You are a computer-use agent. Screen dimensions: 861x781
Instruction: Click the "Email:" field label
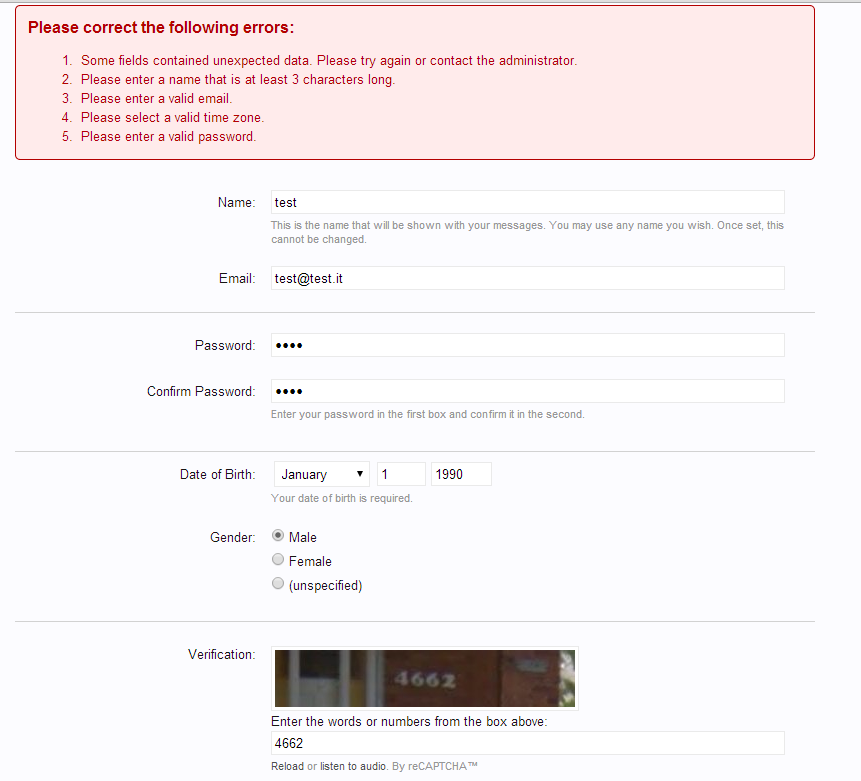point(237,278)
